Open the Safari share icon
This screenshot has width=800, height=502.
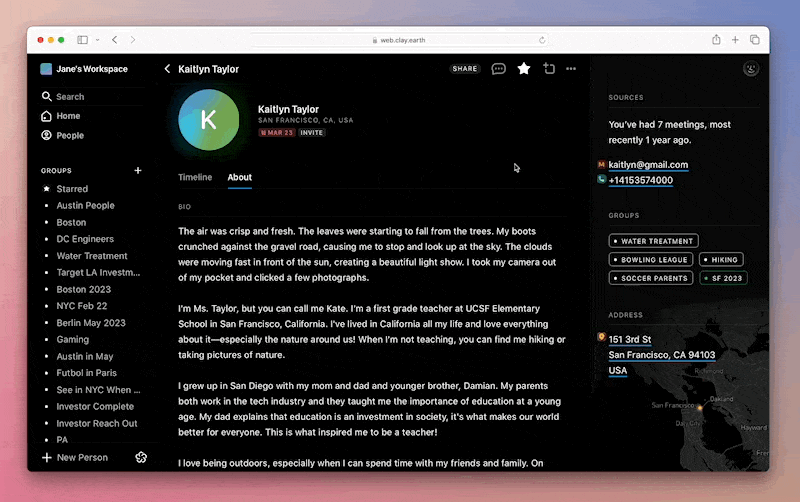pos(716,40)
